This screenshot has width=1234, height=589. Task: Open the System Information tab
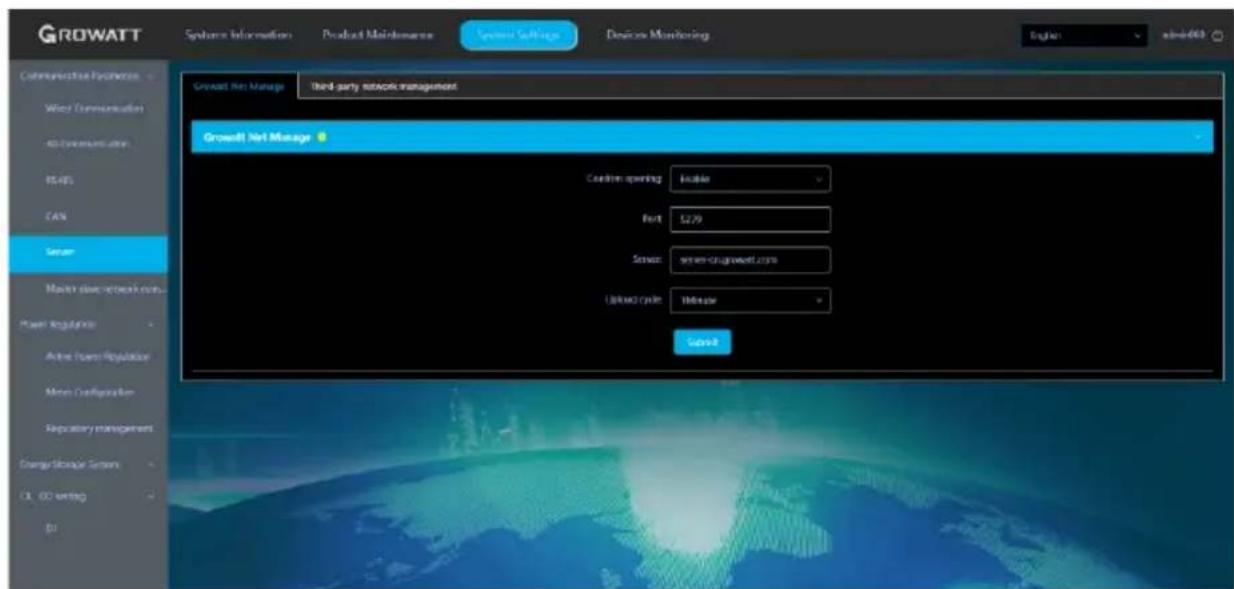238,35
